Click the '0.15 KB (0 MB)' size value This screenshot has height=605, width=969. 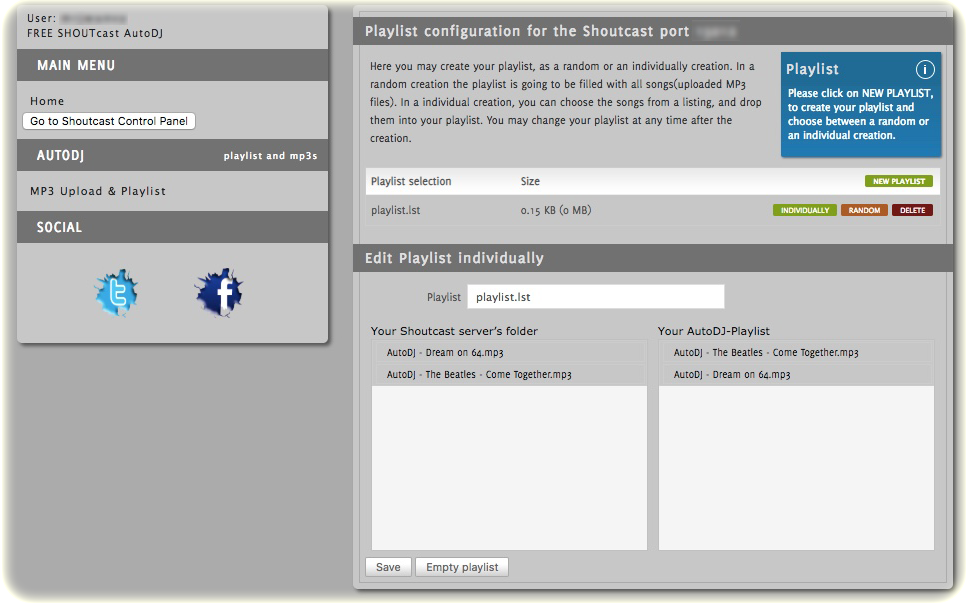point(556,210)
